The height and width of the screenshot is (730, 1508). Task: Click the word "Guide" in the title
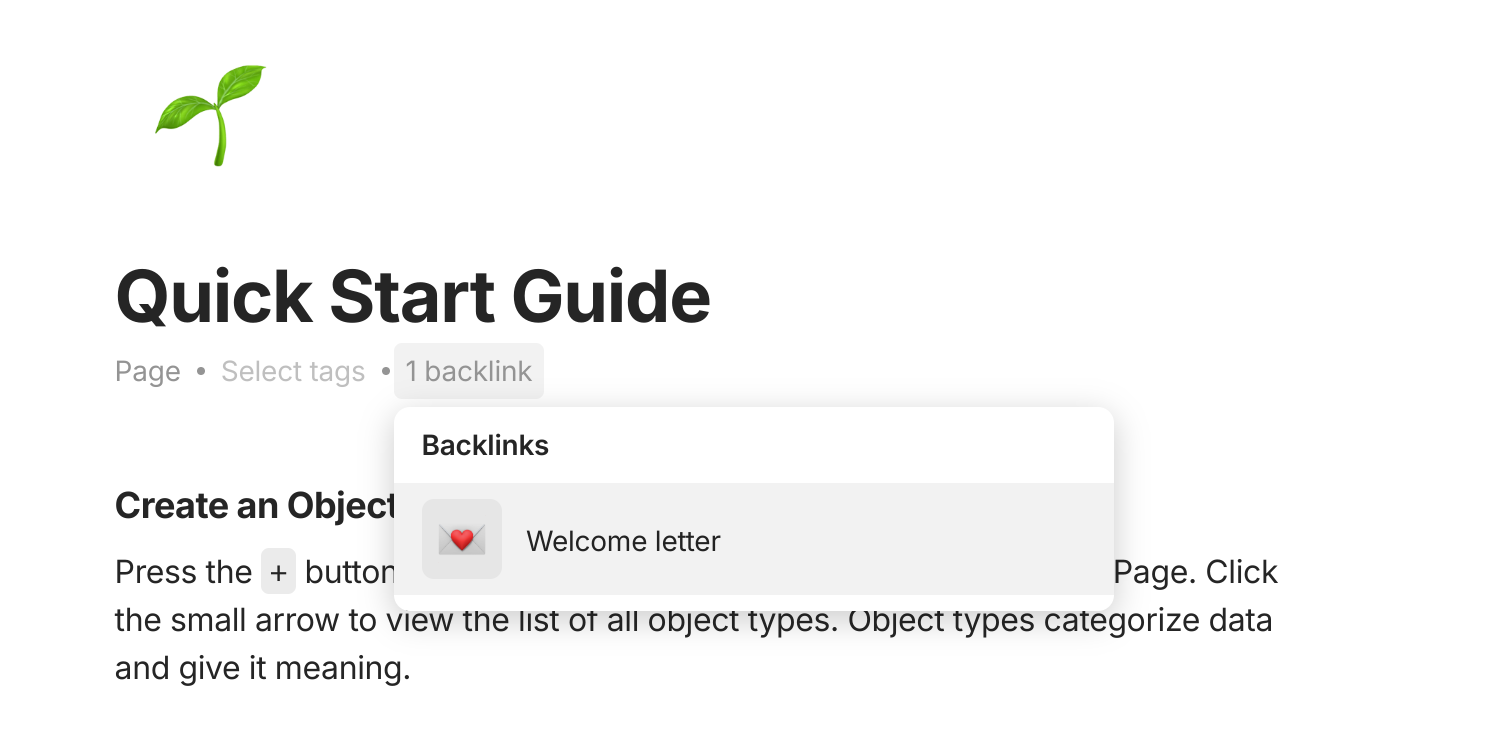[611, 298]
